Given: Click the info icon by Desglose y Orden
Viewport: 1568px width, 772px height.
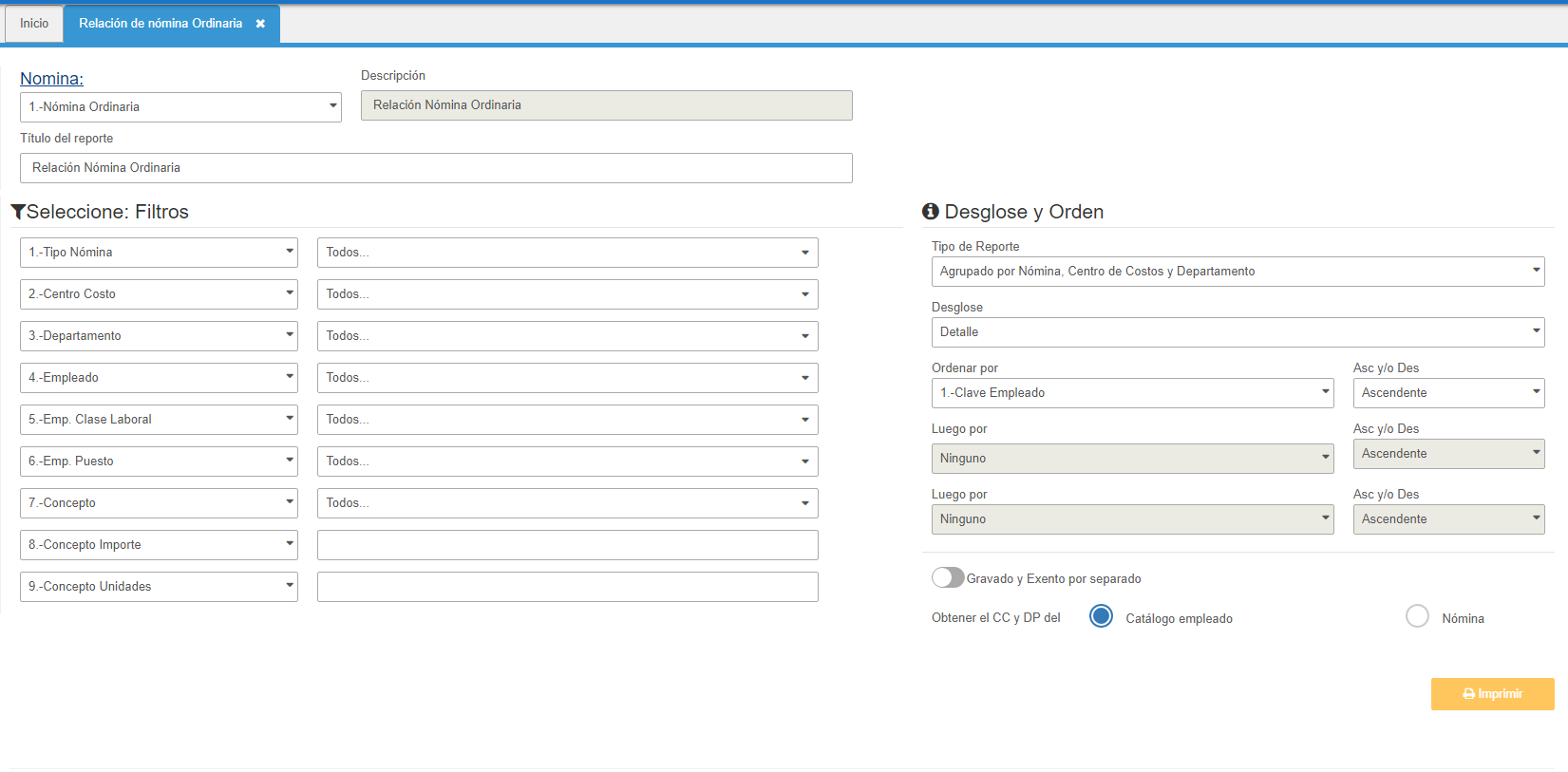Looking at the screenshot, I should (931, 211).
